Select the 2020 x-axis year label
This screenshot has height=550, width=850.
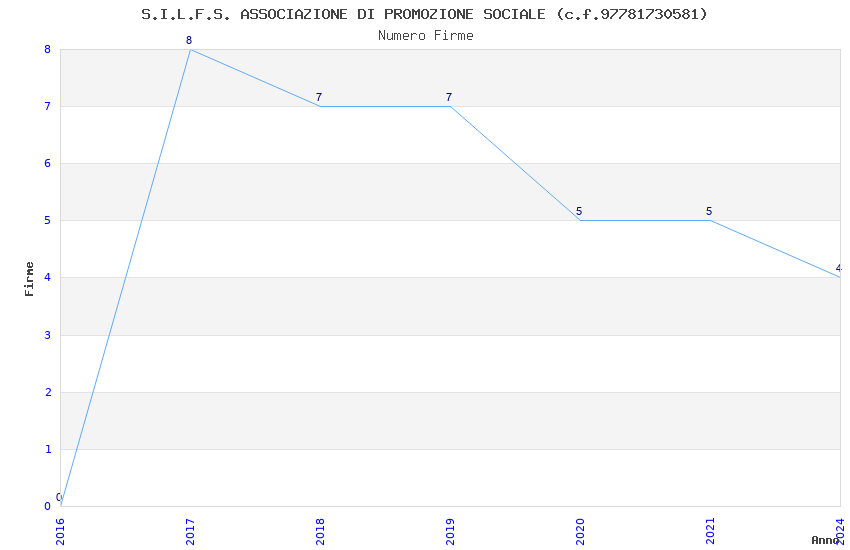click(x=581, y=532)
